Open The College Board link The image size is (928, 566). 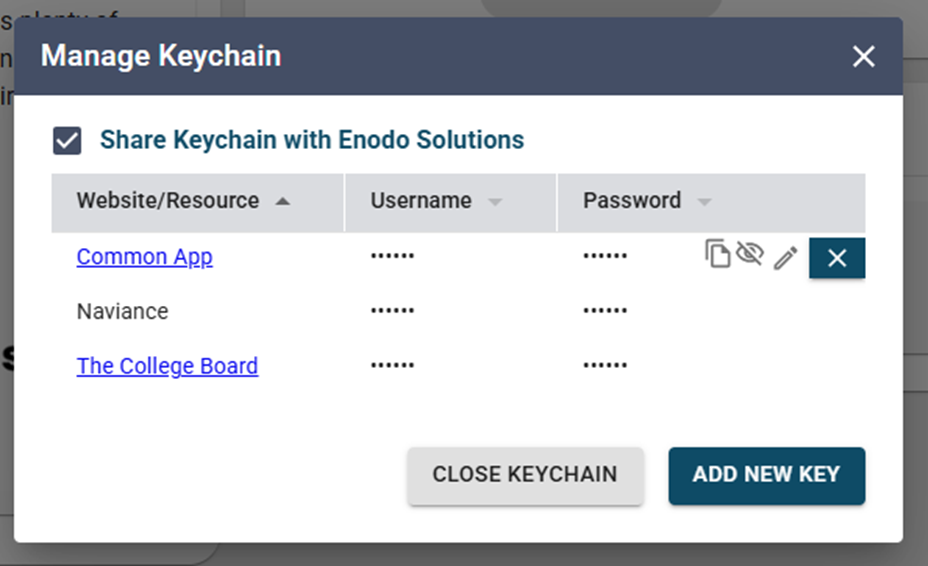point(167,366)
